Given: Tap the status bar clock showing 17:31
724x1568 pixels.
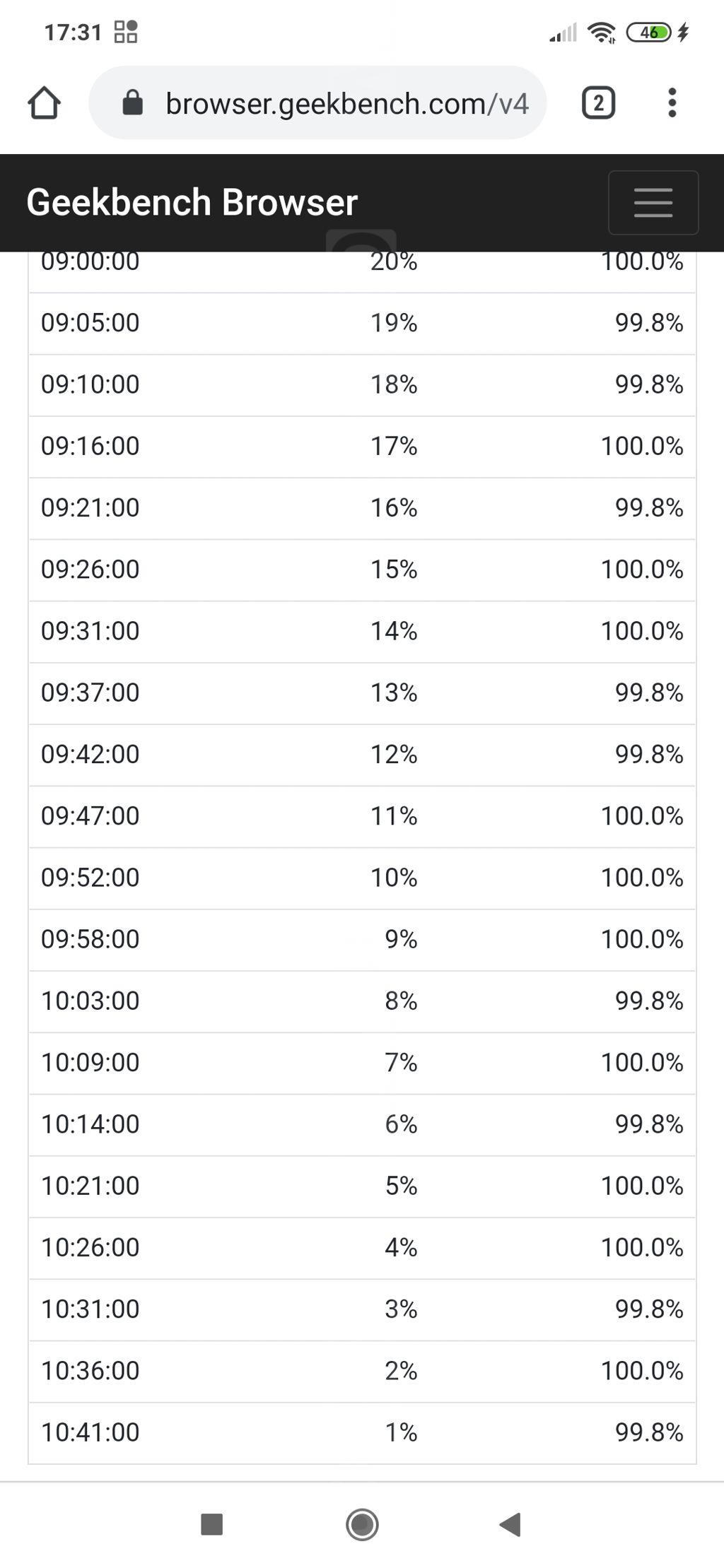Looking at the screenshot, I should pyautogui.click(x=73, y=33).
